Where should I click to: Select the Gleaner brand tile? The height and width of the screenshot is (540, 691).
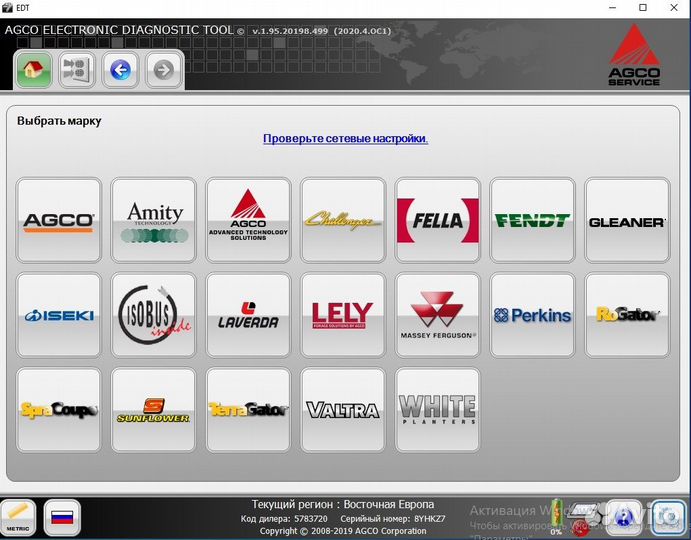626,220
